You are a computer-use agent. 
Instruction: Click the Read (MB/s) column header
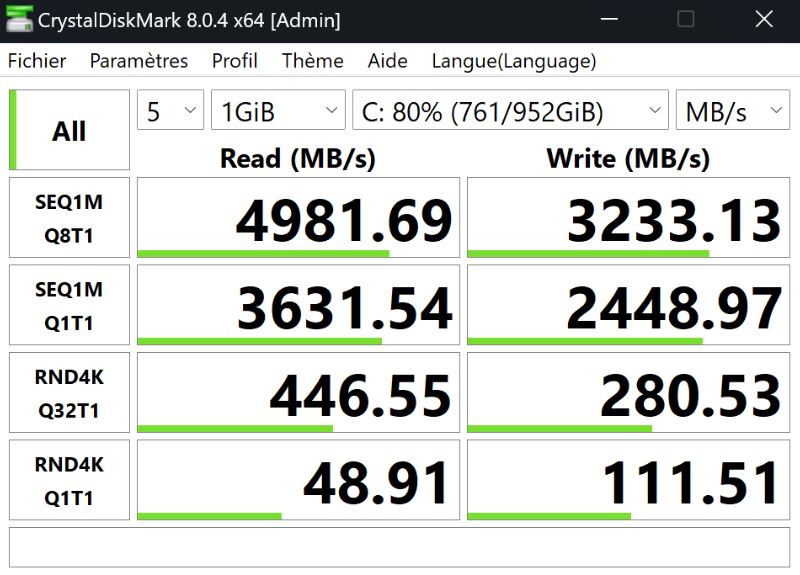[x=298, y=158]
